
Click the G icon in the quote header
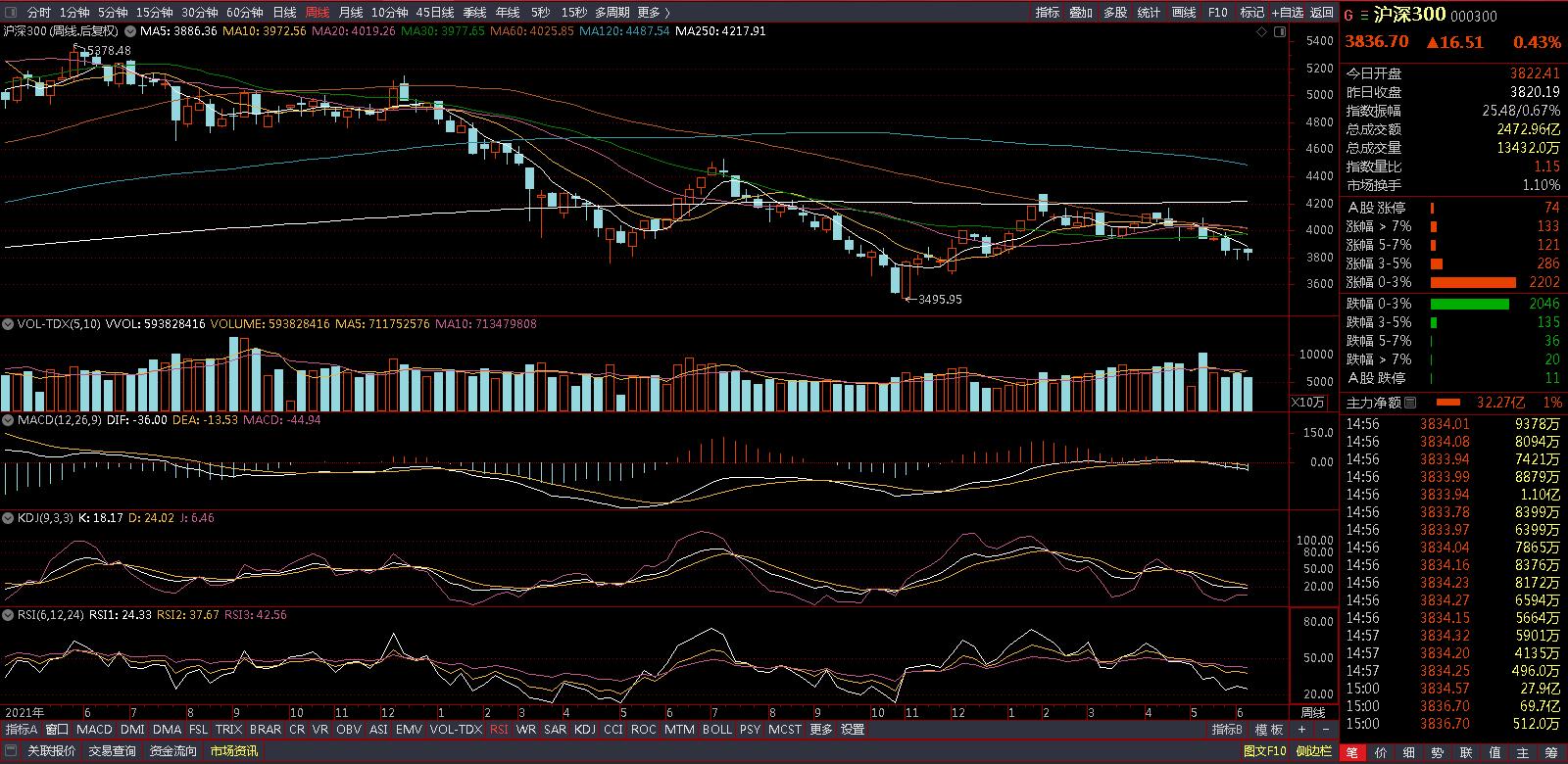pos(1348,16)
